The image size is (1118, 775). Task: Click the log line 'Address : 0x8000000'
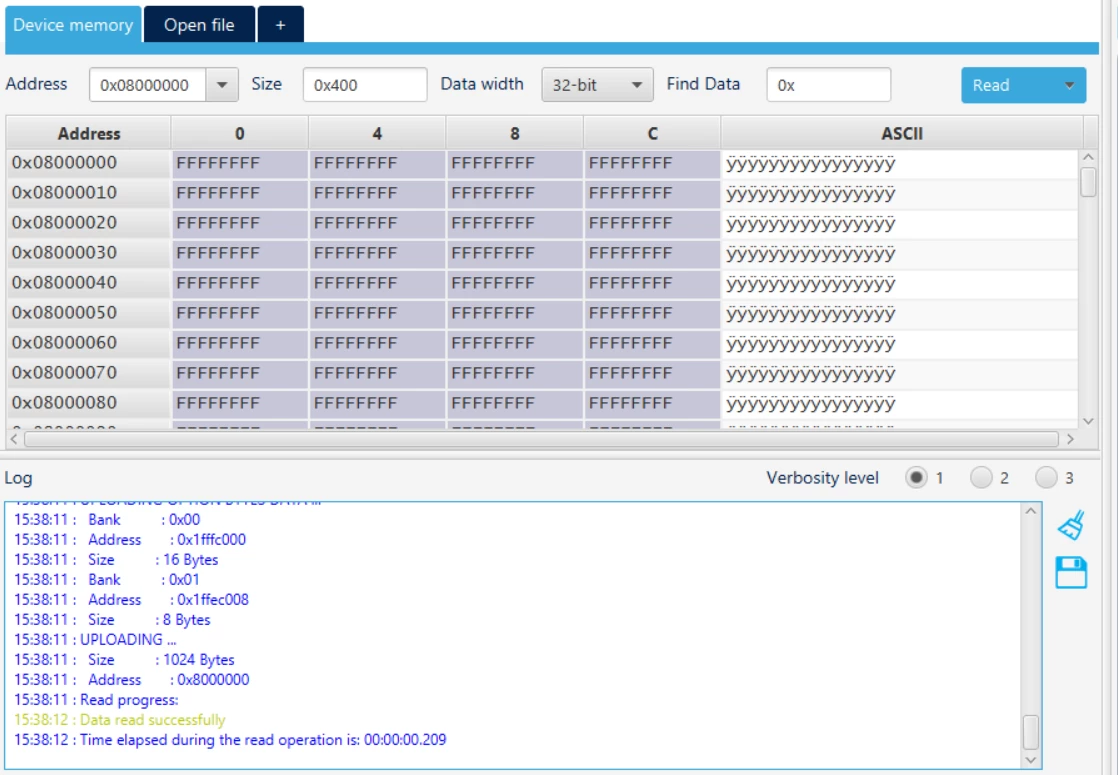[132, 679]
